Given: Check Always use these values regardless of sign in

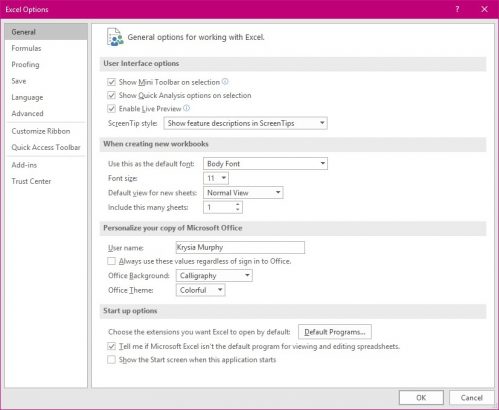Looking at the screenshot, I should tap(111, 261).
